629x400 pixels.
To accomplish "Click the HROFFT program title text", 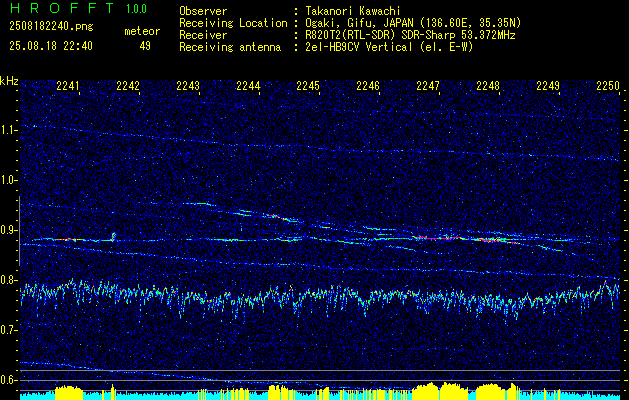I will [x=63, y=8].
